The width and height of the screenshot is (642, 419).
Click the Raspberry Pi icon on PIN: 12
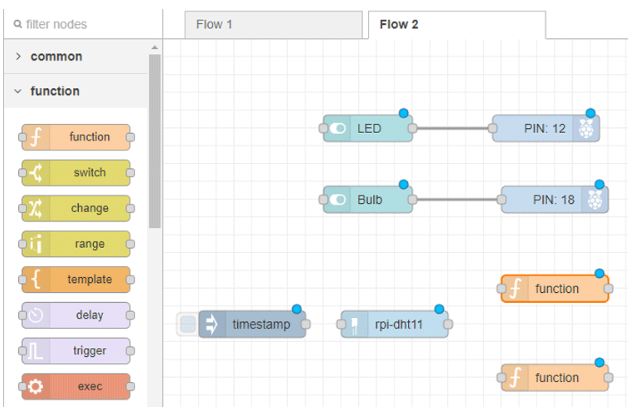point(587,129)
